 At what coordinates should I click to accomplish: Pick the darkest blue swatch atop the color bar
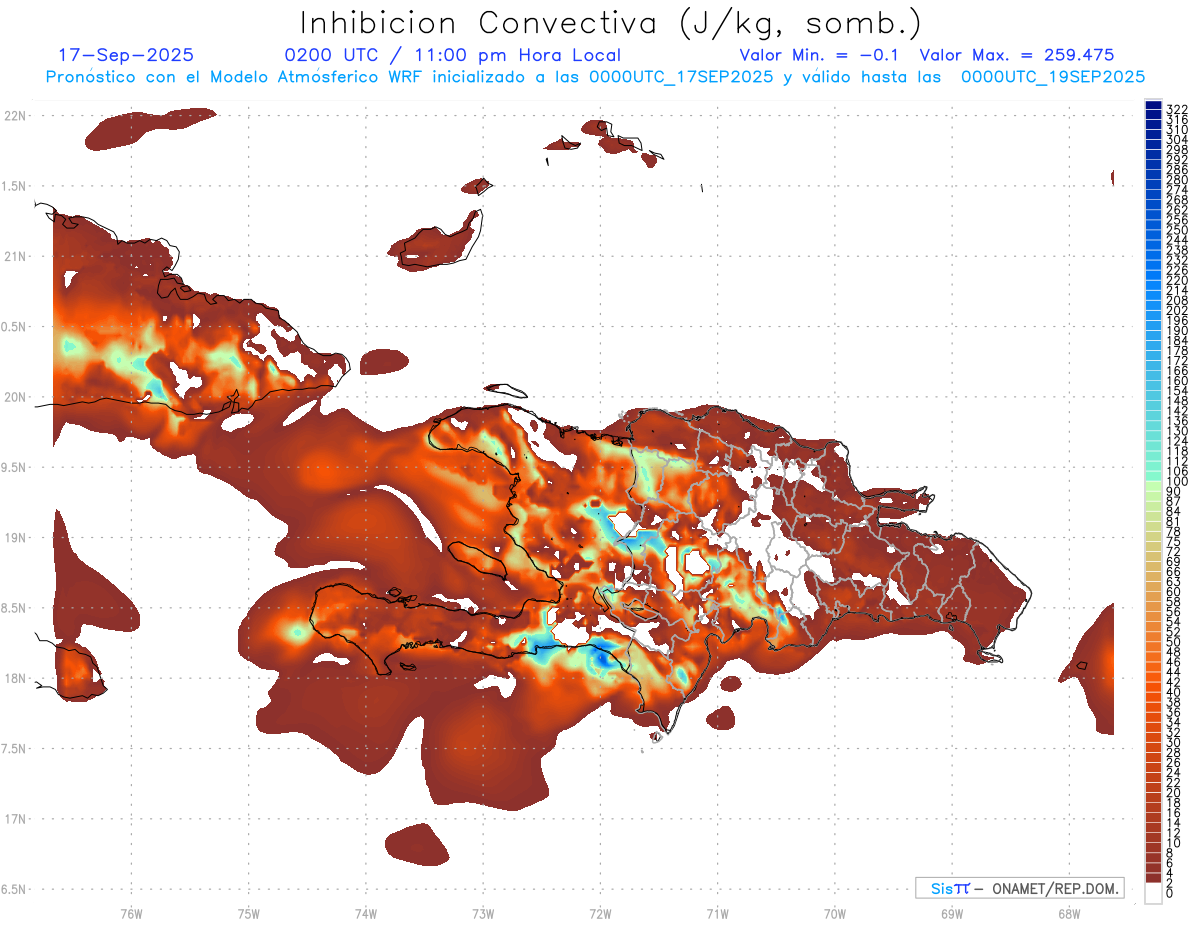click(x=1153, y=108)
